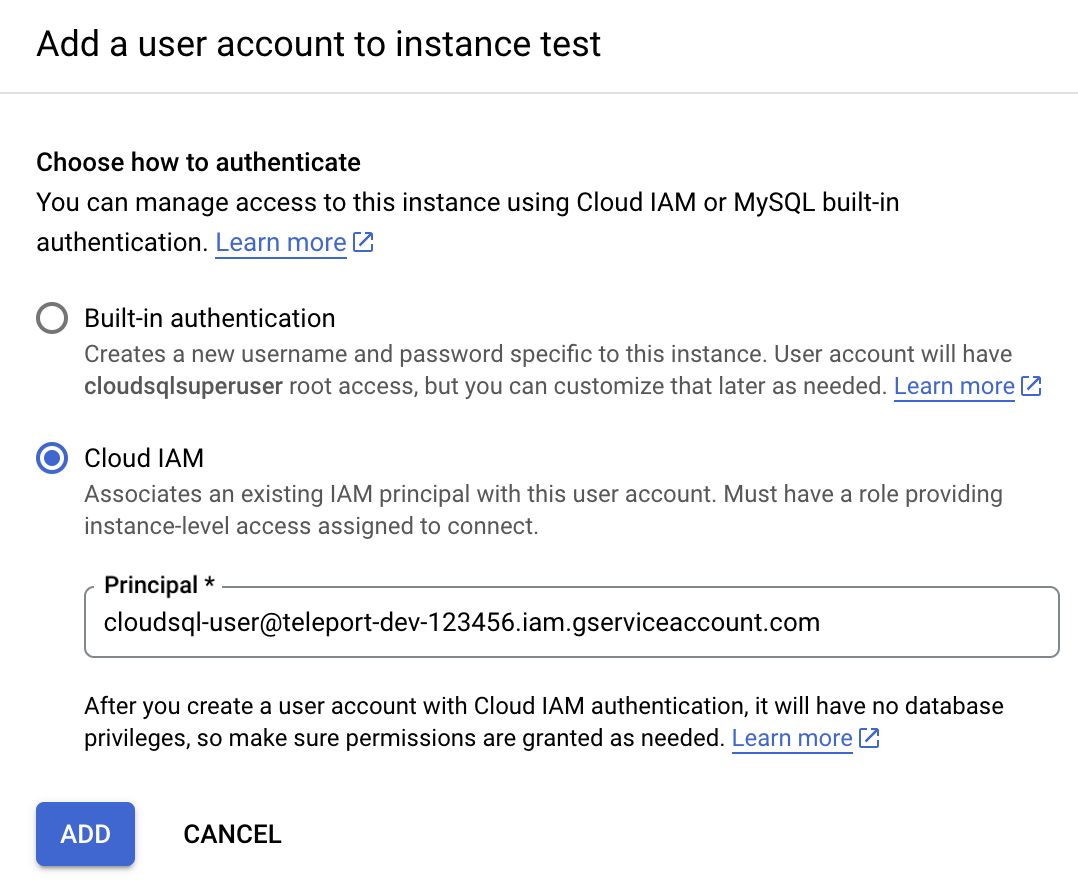Click external link icon beside bottom Learn more
The width and height of the screenshot is (1078, 884).
point(869,738)
